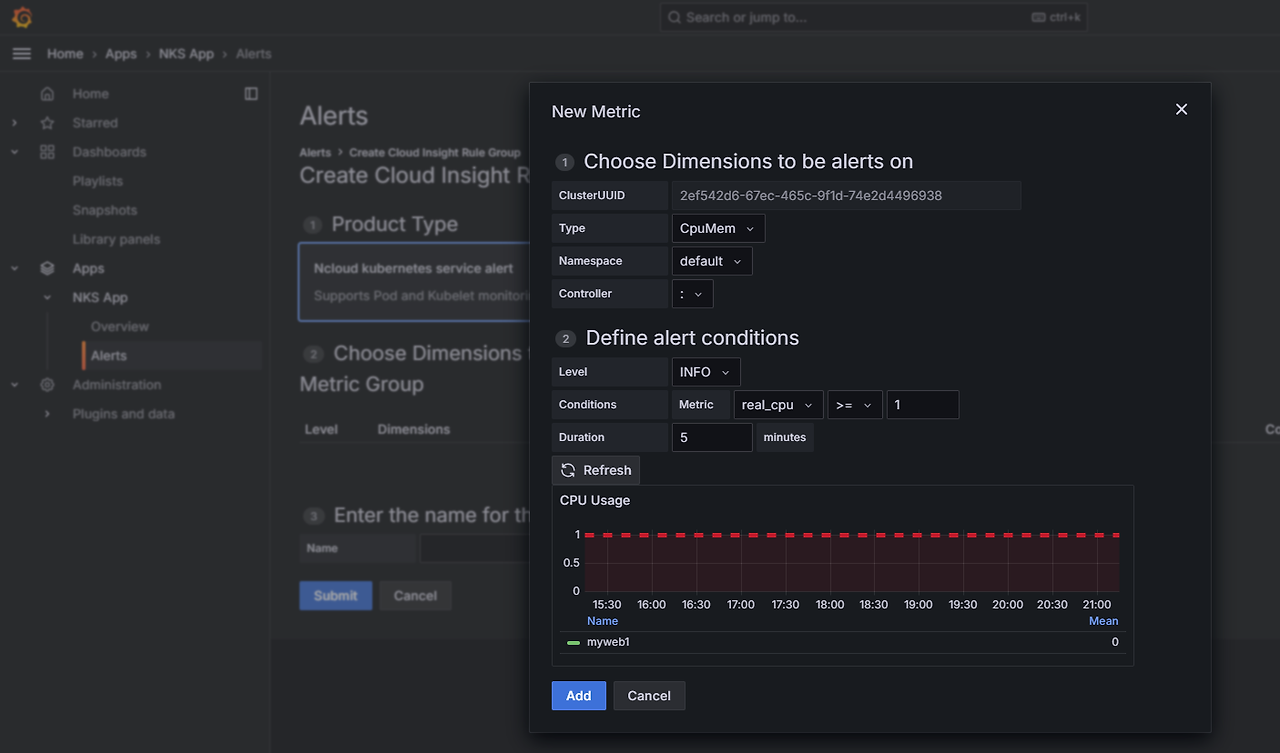Click Cancel next to Submit

click(x=415, y=596)
